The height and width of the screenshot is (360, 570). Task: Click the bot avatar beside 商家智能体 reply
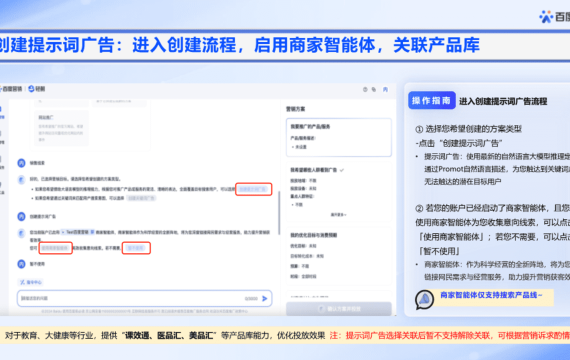21,233
